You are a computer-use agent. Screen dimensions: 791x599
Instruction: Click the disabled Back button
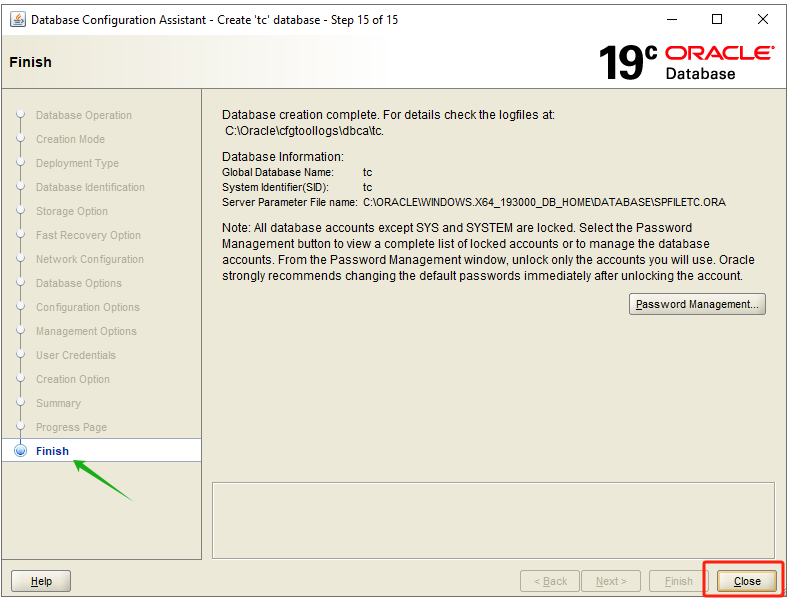point(550,581)
